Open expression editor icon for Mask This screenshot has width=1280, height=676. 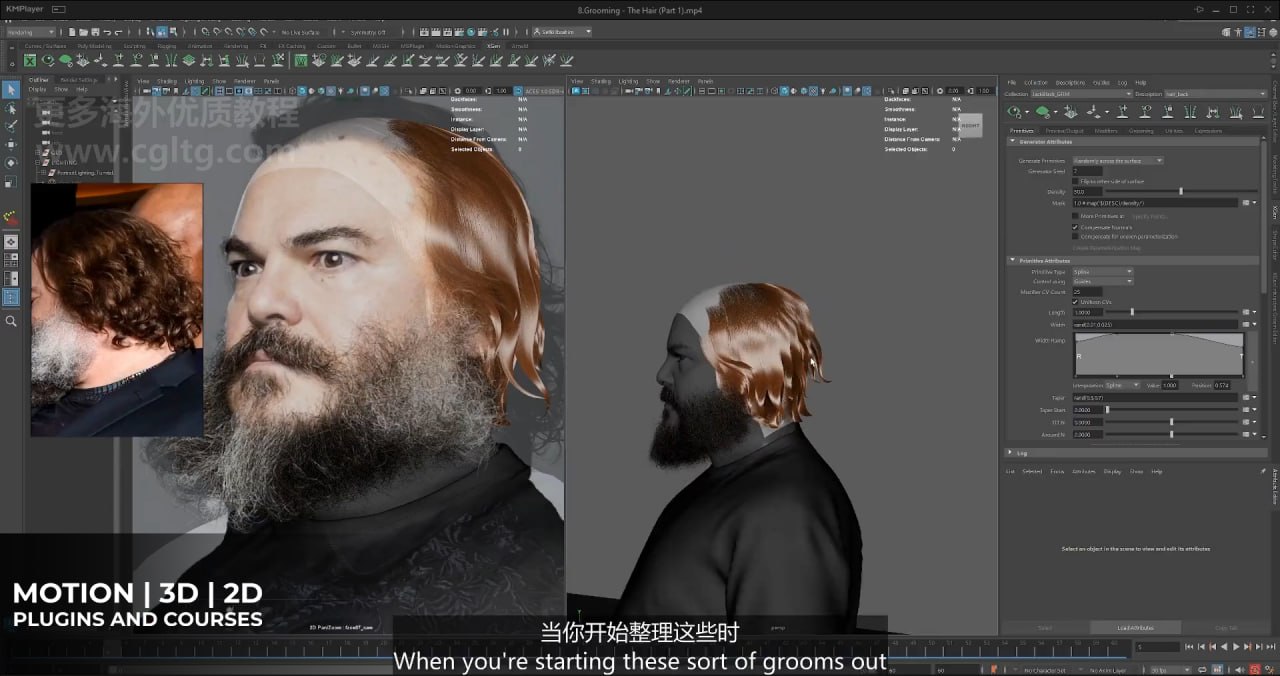[1246, 203]
